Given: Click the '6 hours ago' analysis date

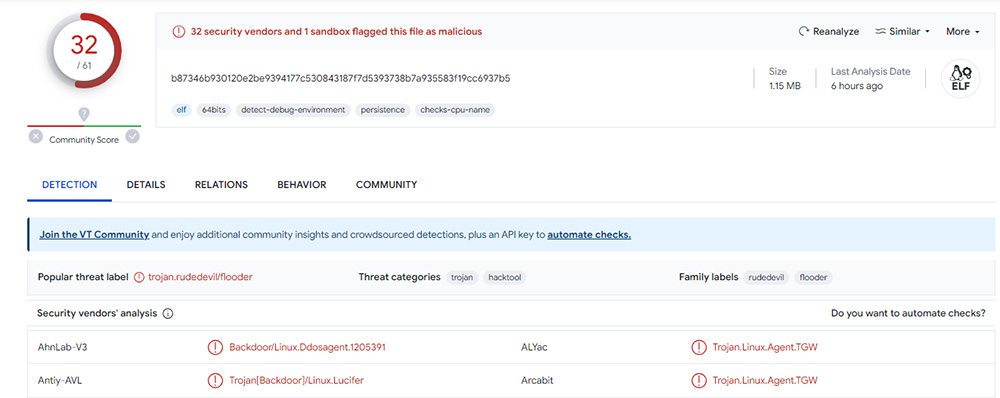Looking at the screenshot, I should 857,86.
